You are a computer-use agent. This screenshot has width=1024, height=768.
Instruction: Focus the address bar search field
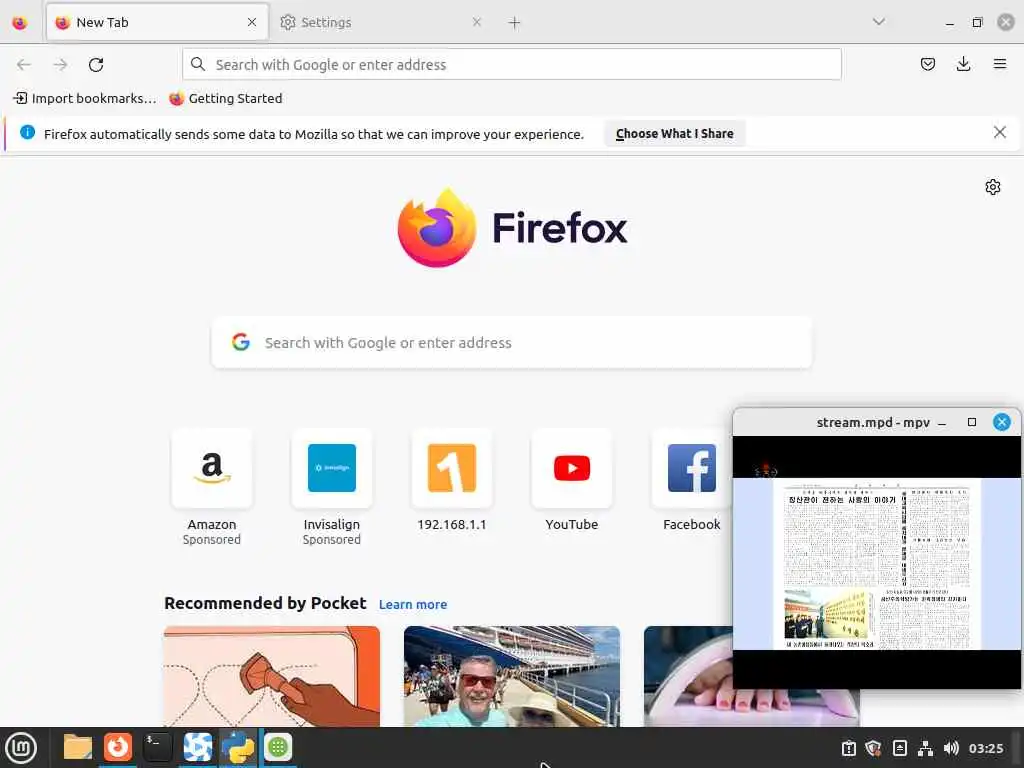512,65
